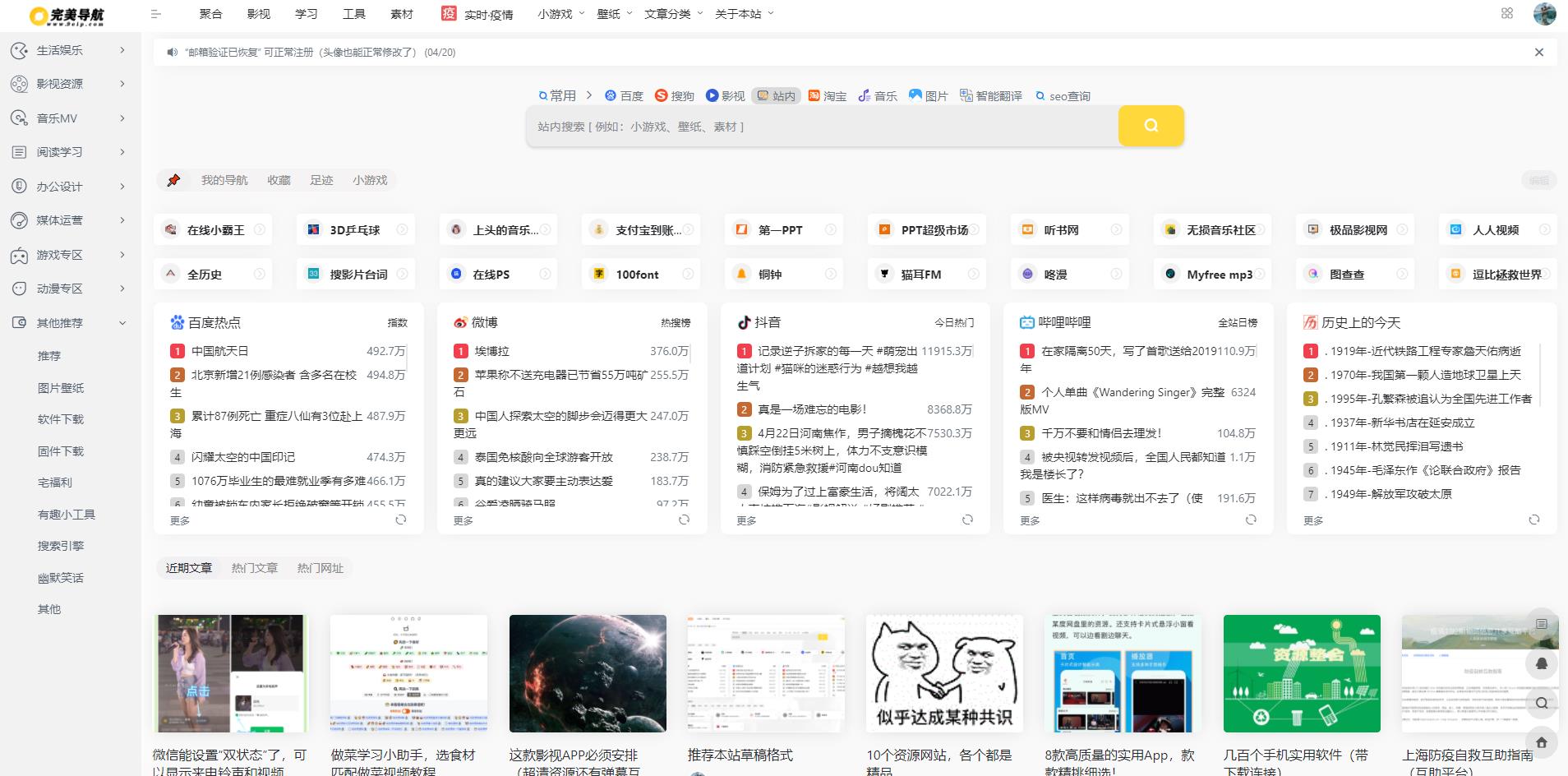1568x776 pixels.
Task: Open 文章分类 top menu dropdown
Action: [674, 14]
